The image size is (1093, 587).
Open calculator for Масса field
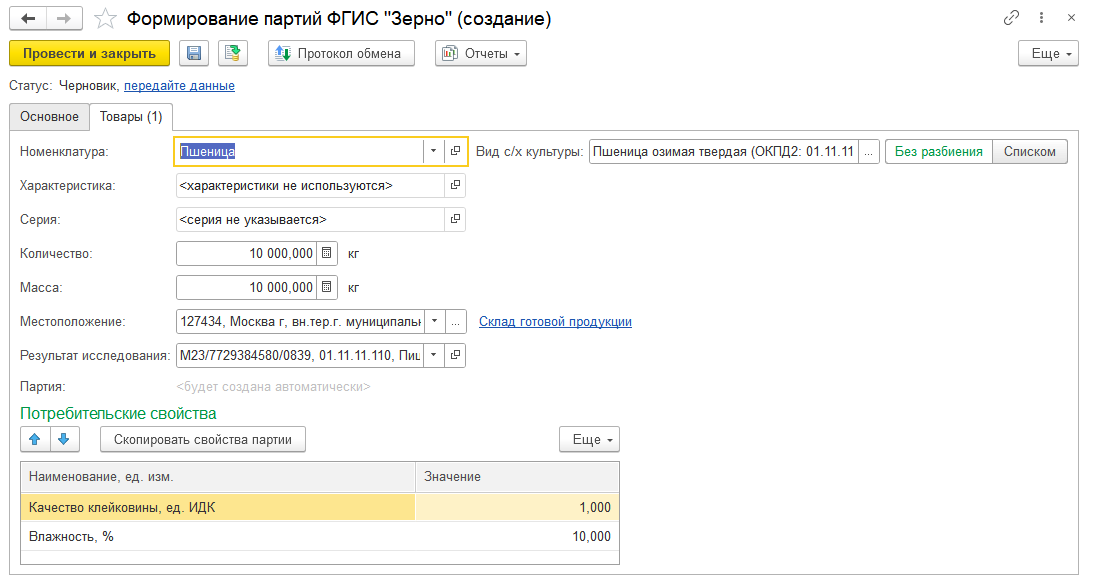(x=327, y=288)
